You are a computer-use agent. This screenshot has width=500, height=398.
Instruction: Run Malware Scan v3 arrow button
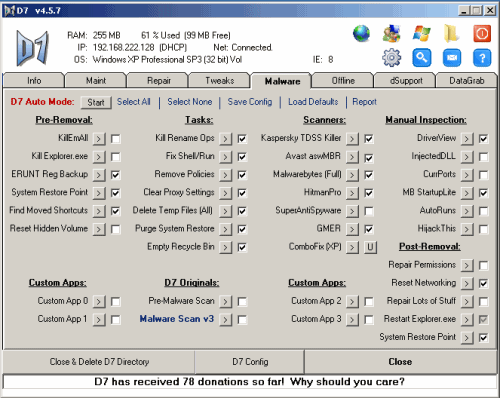226,320
